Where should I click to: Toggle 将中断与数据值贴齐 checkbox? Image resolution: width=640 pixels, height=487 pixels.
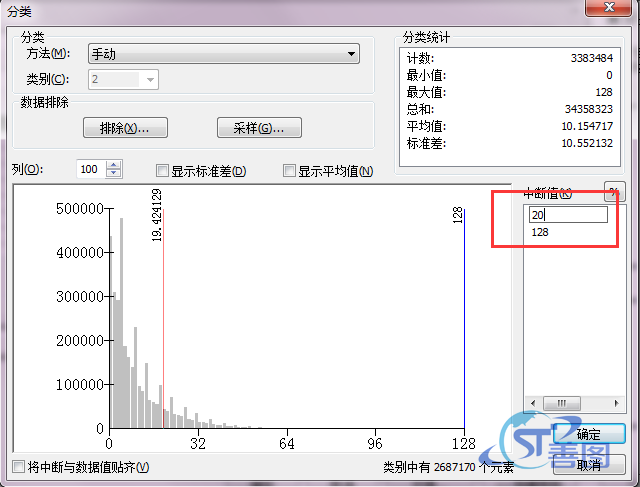(18, 467)
